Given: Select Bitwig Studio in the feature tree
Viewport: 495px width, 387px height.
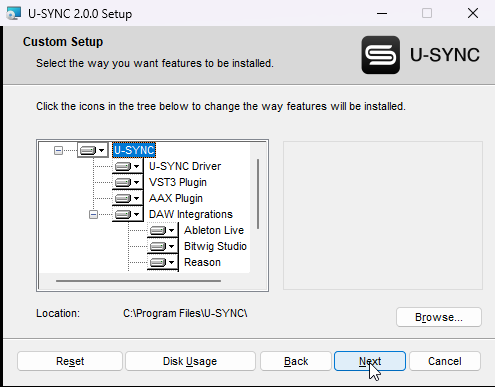Looking at the screenshot, I should (x=215, y=246).
